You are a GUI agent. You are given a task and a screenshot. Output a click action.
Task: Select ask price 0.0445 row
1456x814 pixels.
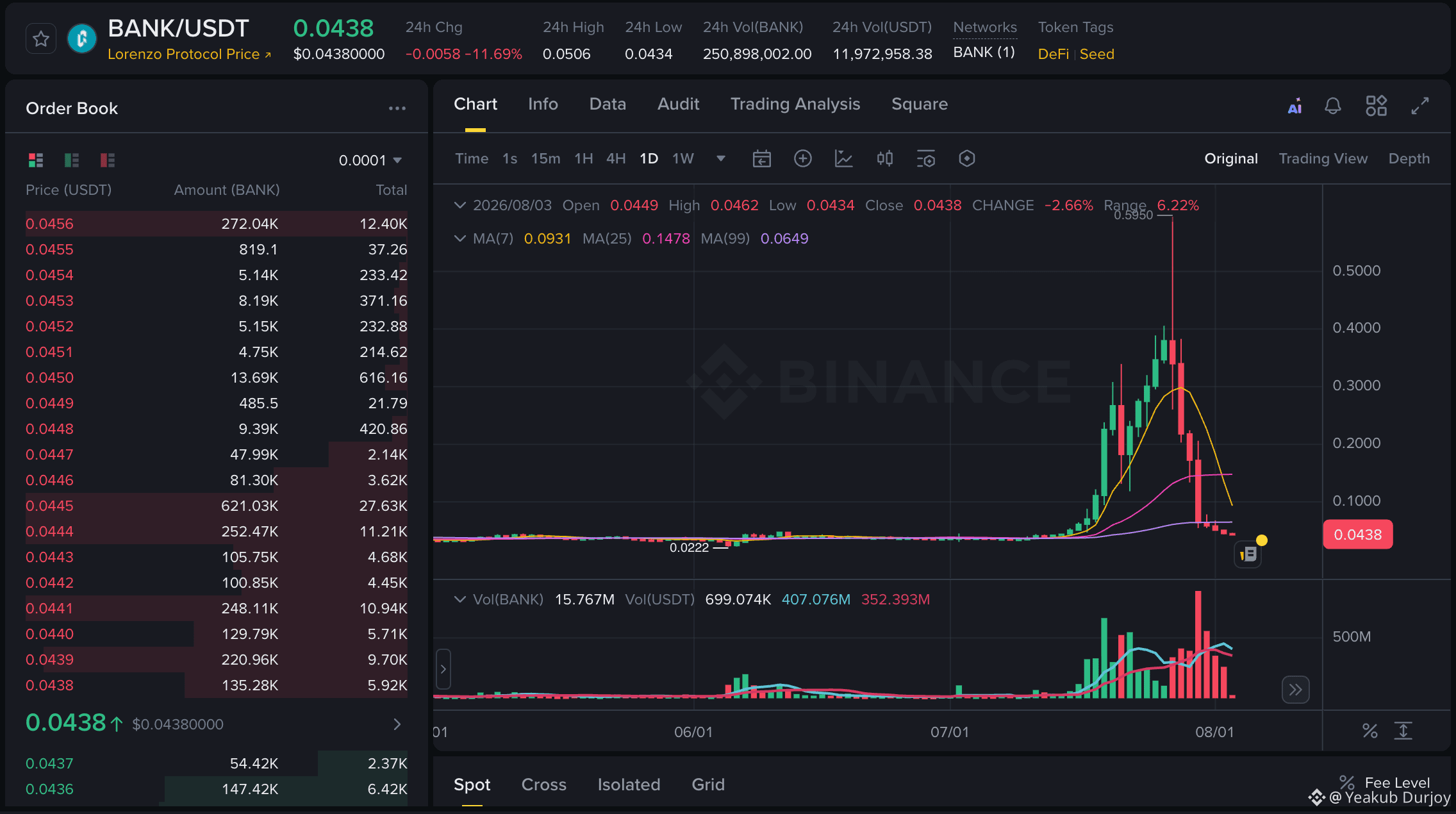217,506
